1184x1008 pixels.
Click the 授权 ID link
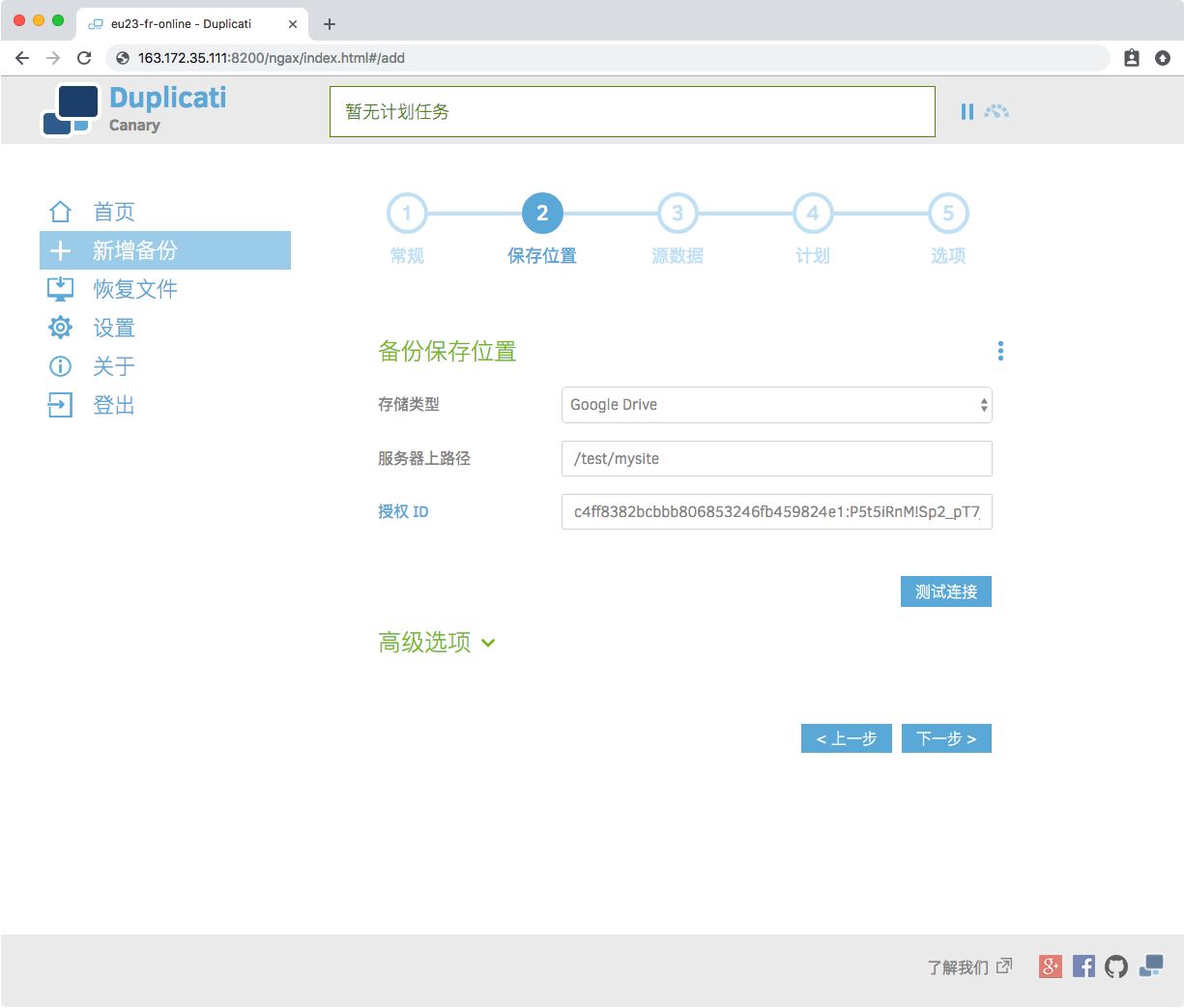(x=403, y=511)
